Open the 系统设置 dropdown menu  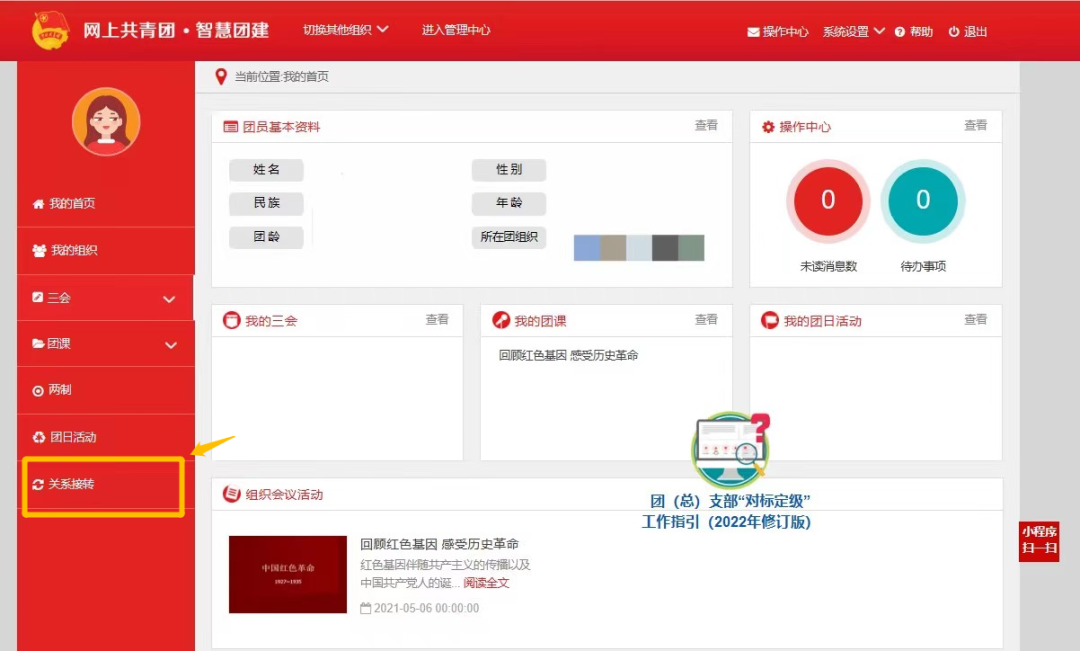853,31
